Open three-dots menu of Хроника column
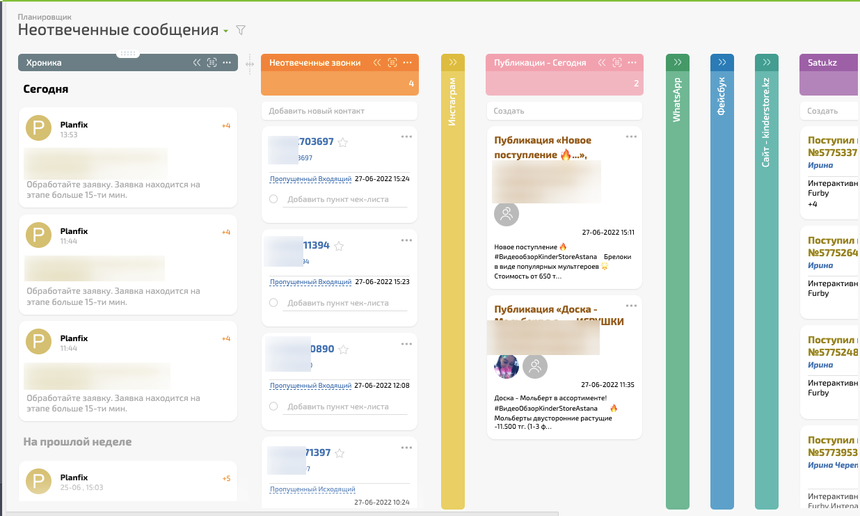This screenshot has width=860, height=516. [x=227, y=62]
